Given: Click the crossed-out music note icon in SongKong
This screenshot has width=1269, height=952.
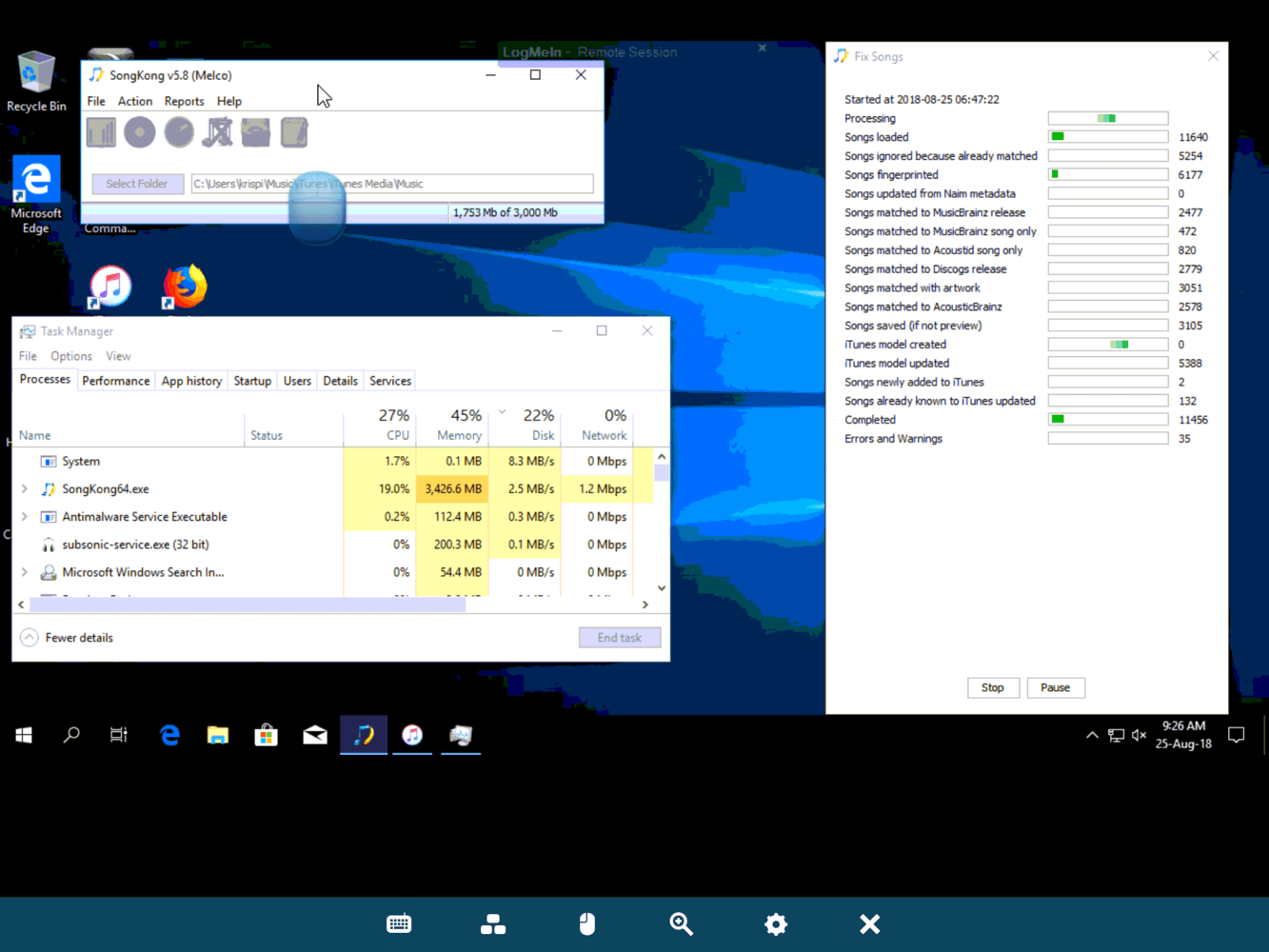Looking at the screenshot, I should [217, 132].
